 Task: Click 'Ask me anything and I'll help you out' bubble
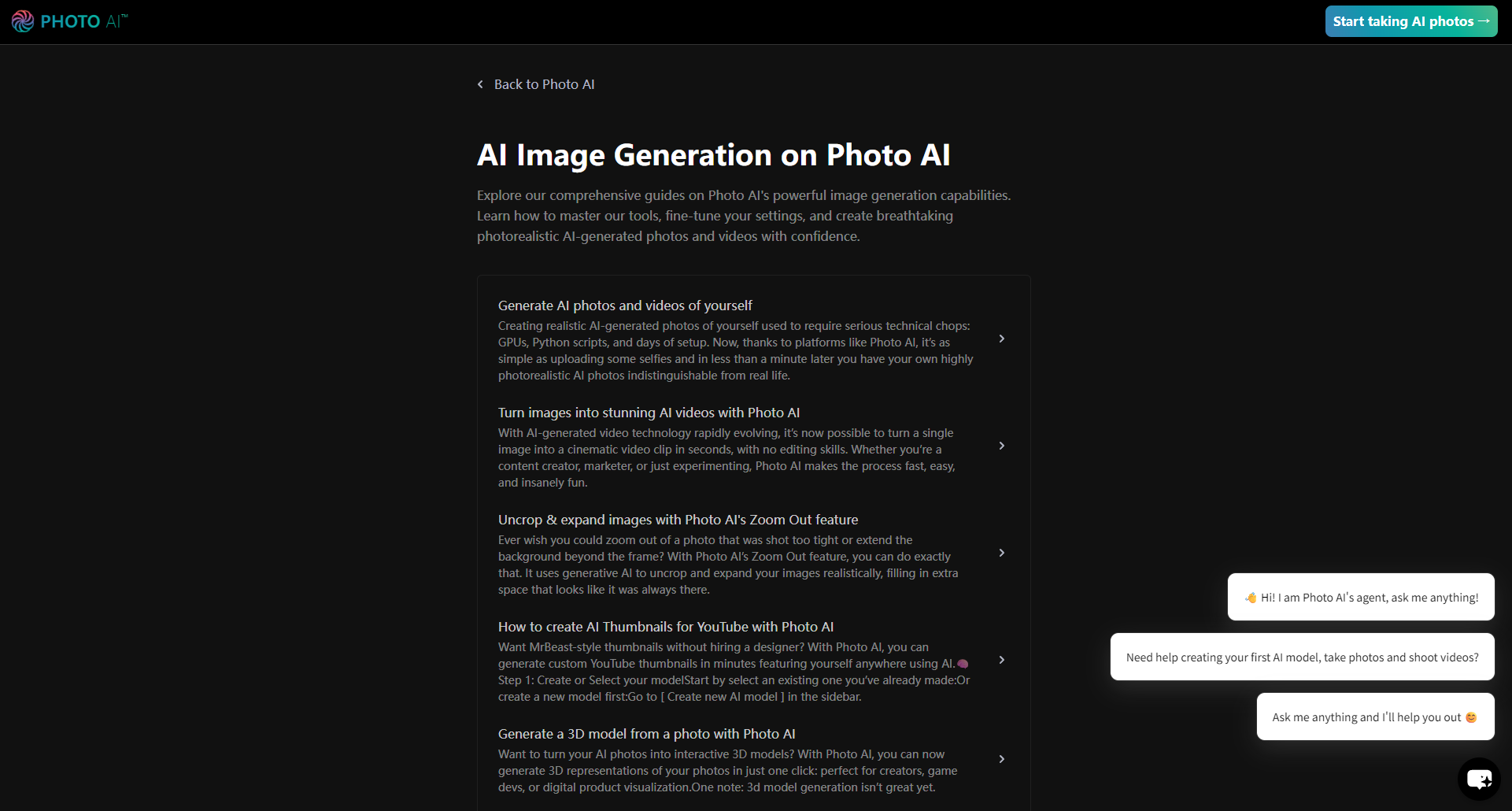click(x=1375, y=717)
